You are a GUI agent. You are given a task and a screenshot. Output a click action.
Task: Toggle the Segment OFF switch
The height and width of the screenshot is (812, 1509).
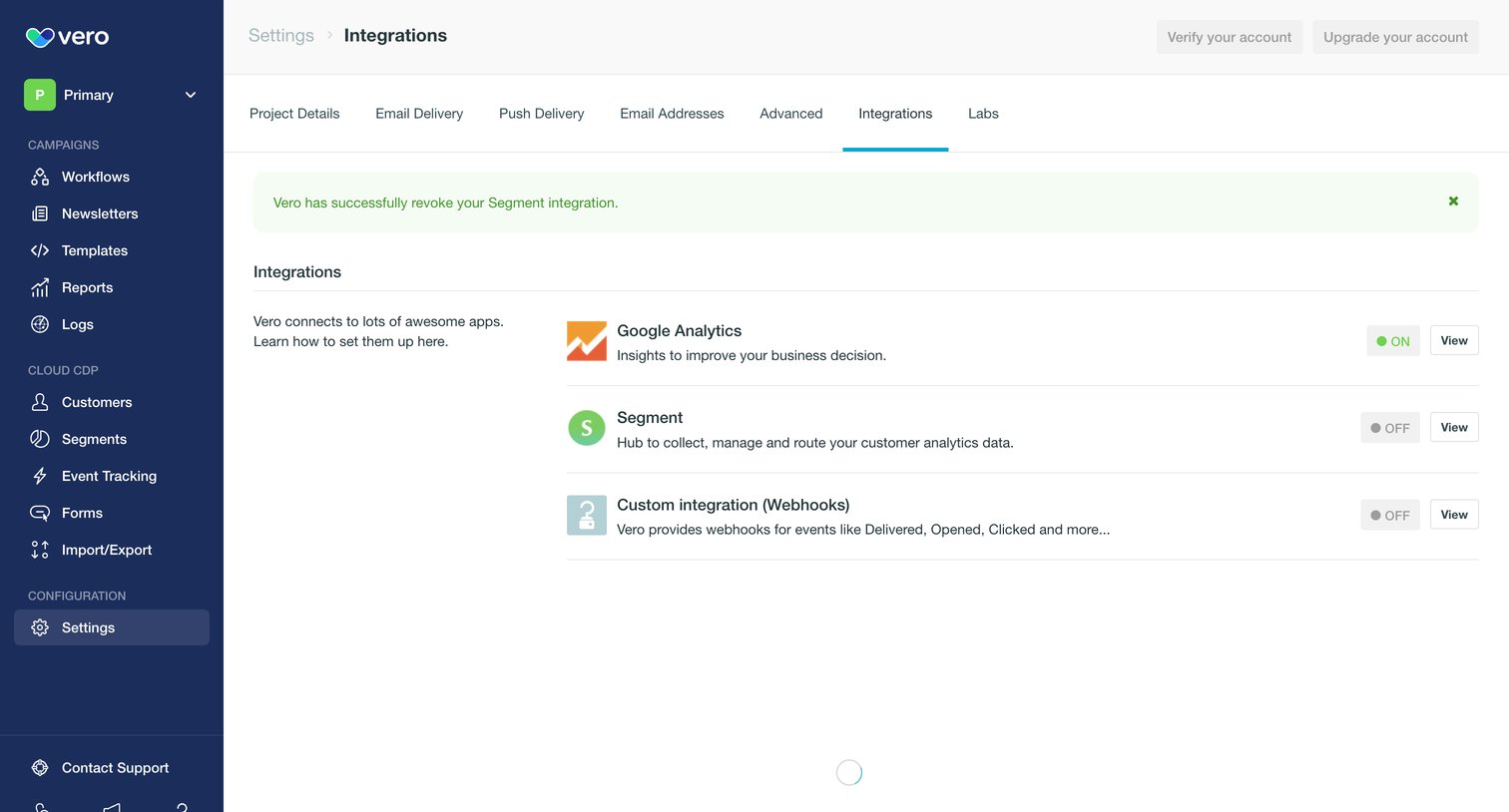(x=1390, y=428)
